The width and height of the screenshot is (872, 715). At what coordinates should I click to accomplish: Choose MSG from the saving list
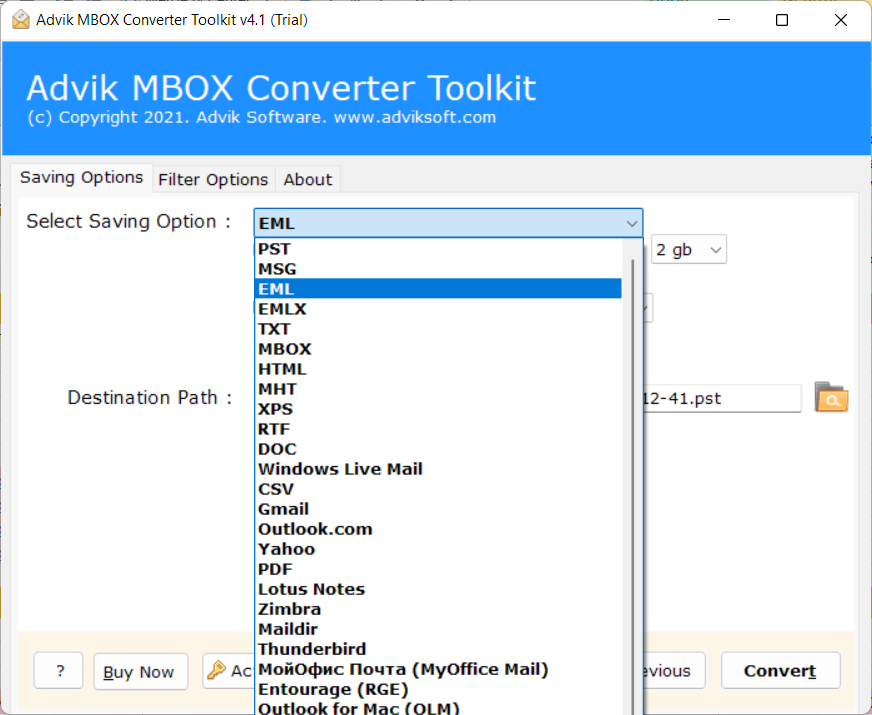pyautogui.click(x=438, y=269)
